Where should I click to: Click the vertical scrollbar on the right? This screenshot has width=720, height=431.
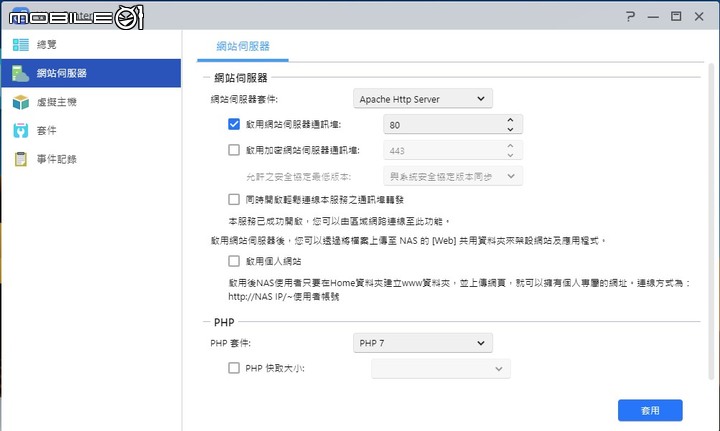tap(712, 223)
